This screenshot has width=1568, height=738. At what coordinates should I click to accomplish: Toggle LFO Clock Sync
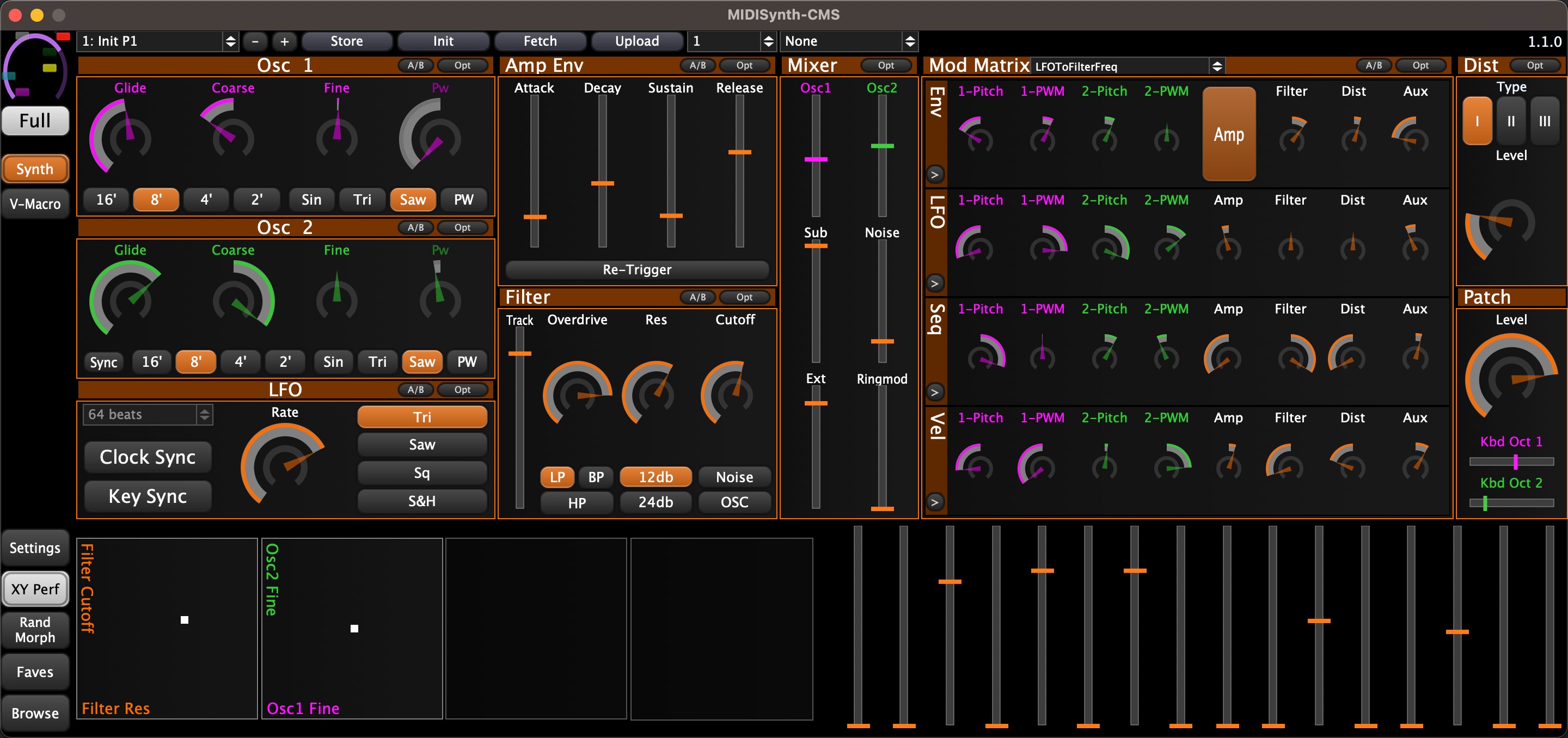[x=148, y=457]
